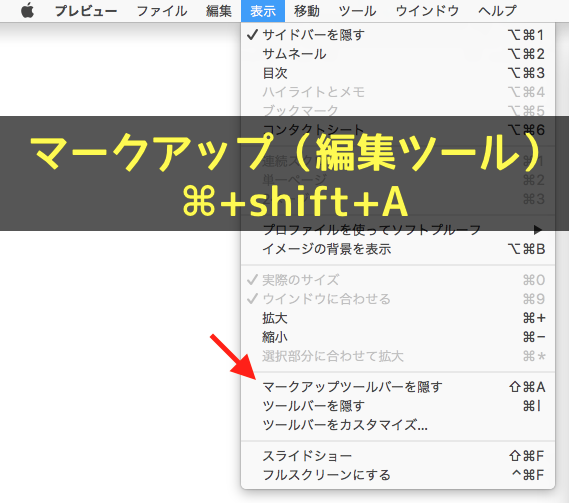Screen dimensions: 569x503
Task: Toggle サイドバーを隠す checked item
Action: pyautogui.click(x=398, y=35)
